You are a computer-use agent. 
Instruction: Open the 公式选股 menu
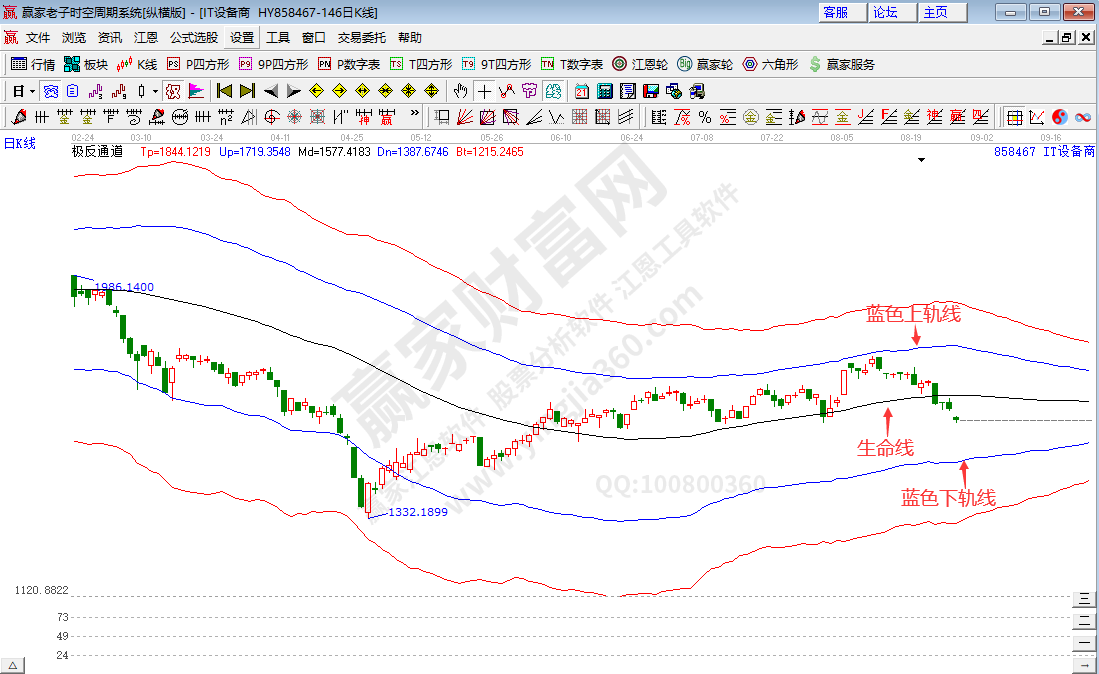[x=193, y=38]
